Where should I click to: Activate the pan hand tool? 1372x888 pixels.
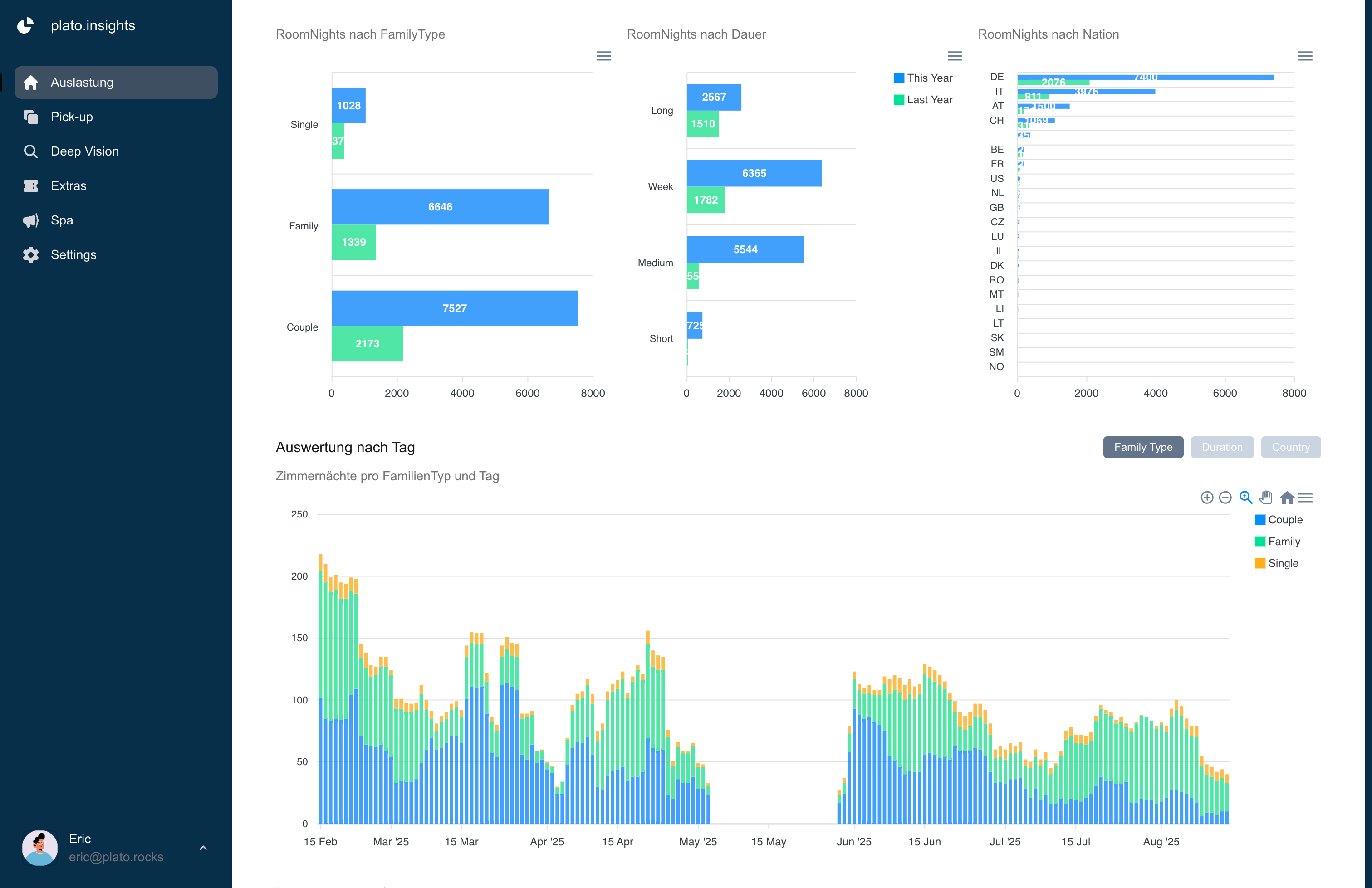(x=1266, y=498)
